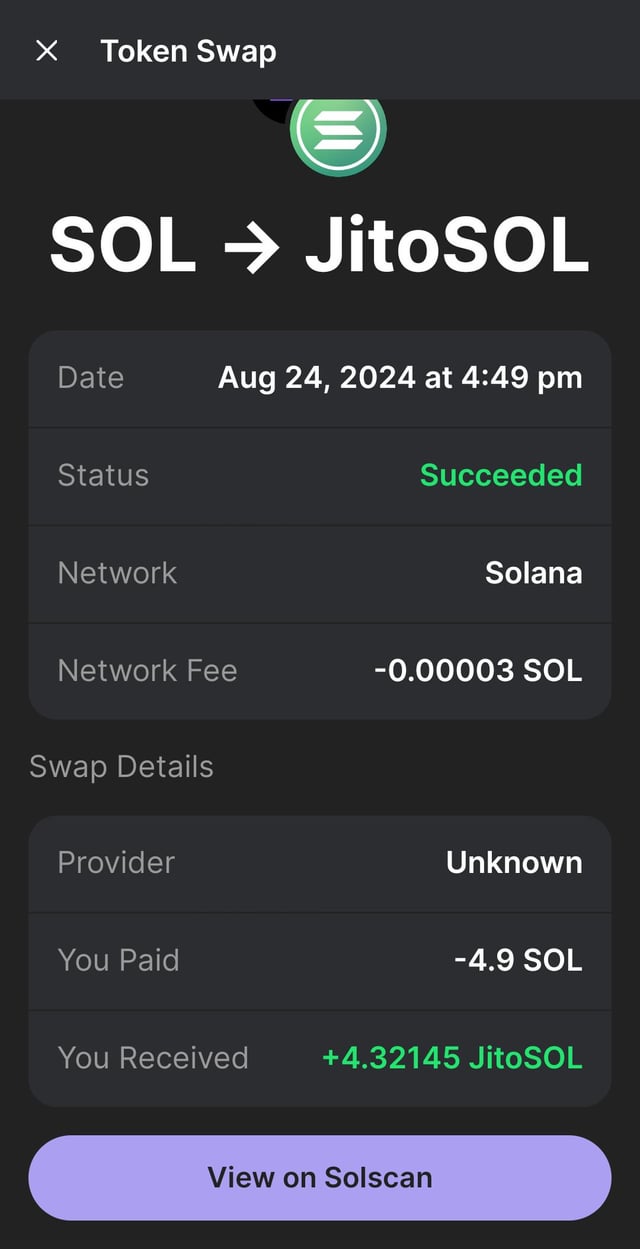
Task: Select the Network Fee label
Action: [147, 670]
